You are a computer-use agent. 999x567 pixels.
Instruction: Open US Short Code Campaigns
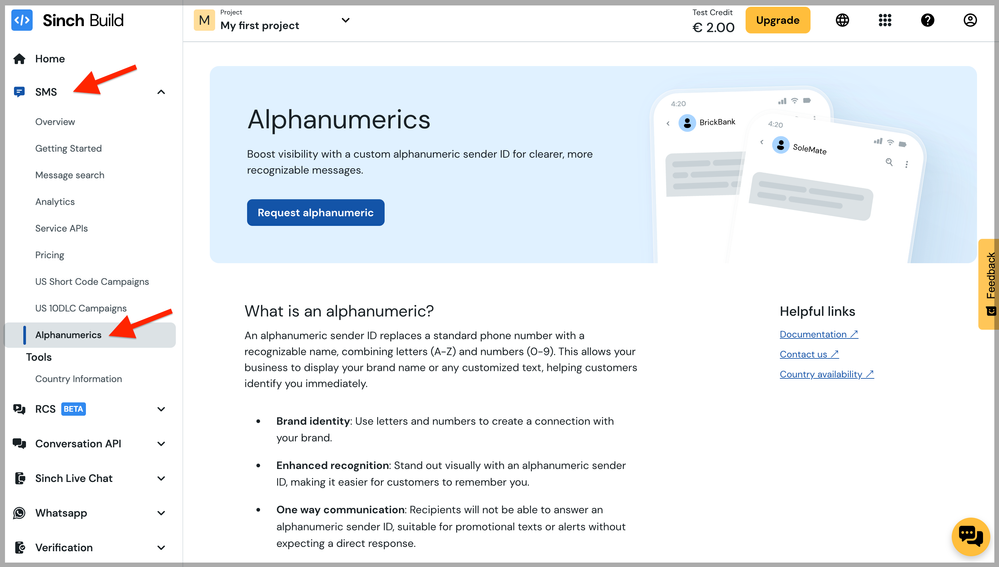tap(92, 282)
